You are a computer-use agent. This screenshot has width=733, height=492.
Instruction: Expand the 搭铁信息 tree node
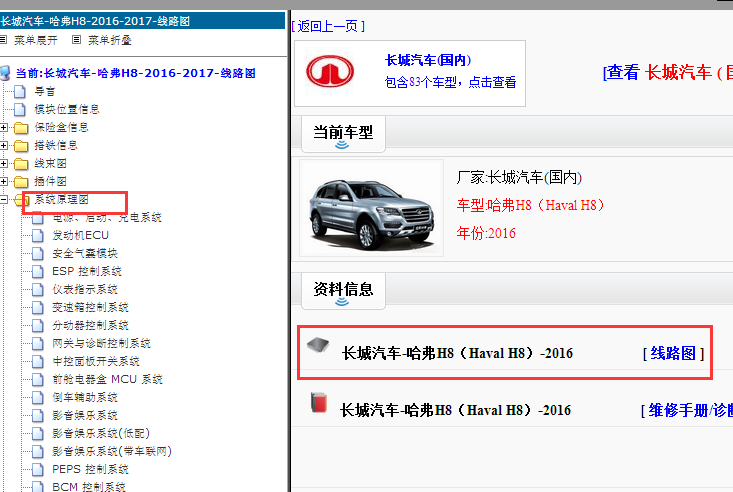pyautogui.click(x=3, y=146)
